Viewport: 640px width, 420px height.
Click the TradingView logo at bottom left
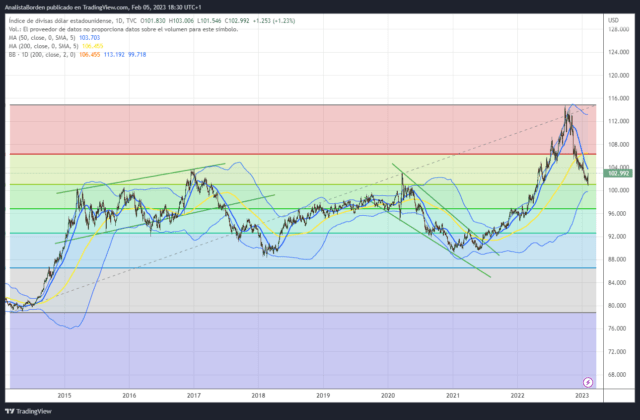point(28,411)
